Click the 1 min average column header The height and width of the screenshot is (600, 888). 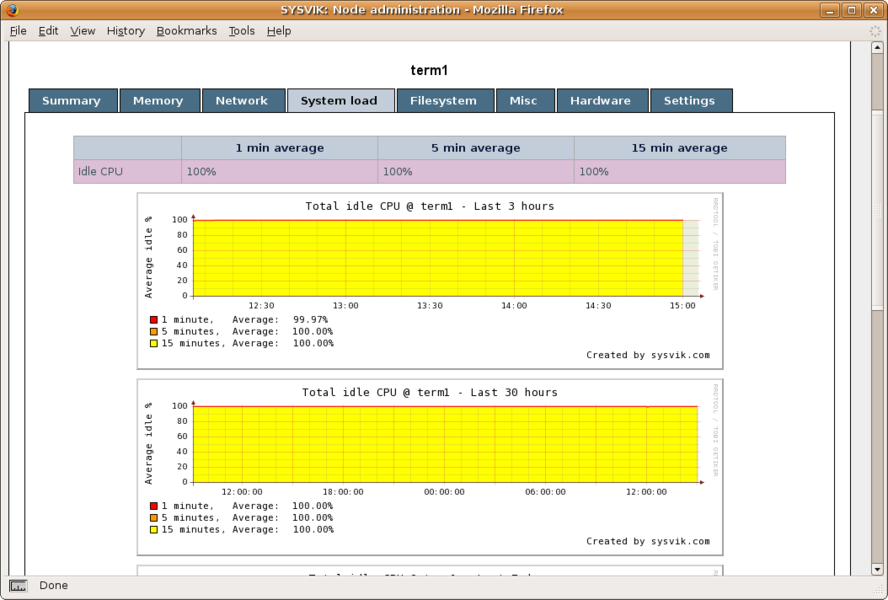click(280, 148)
